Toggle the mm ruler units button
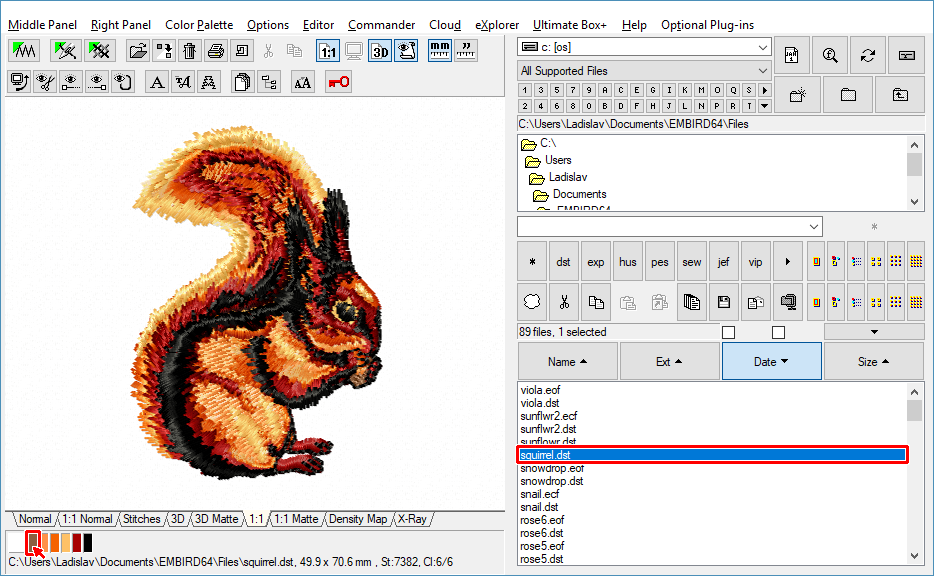 point(439,51)
